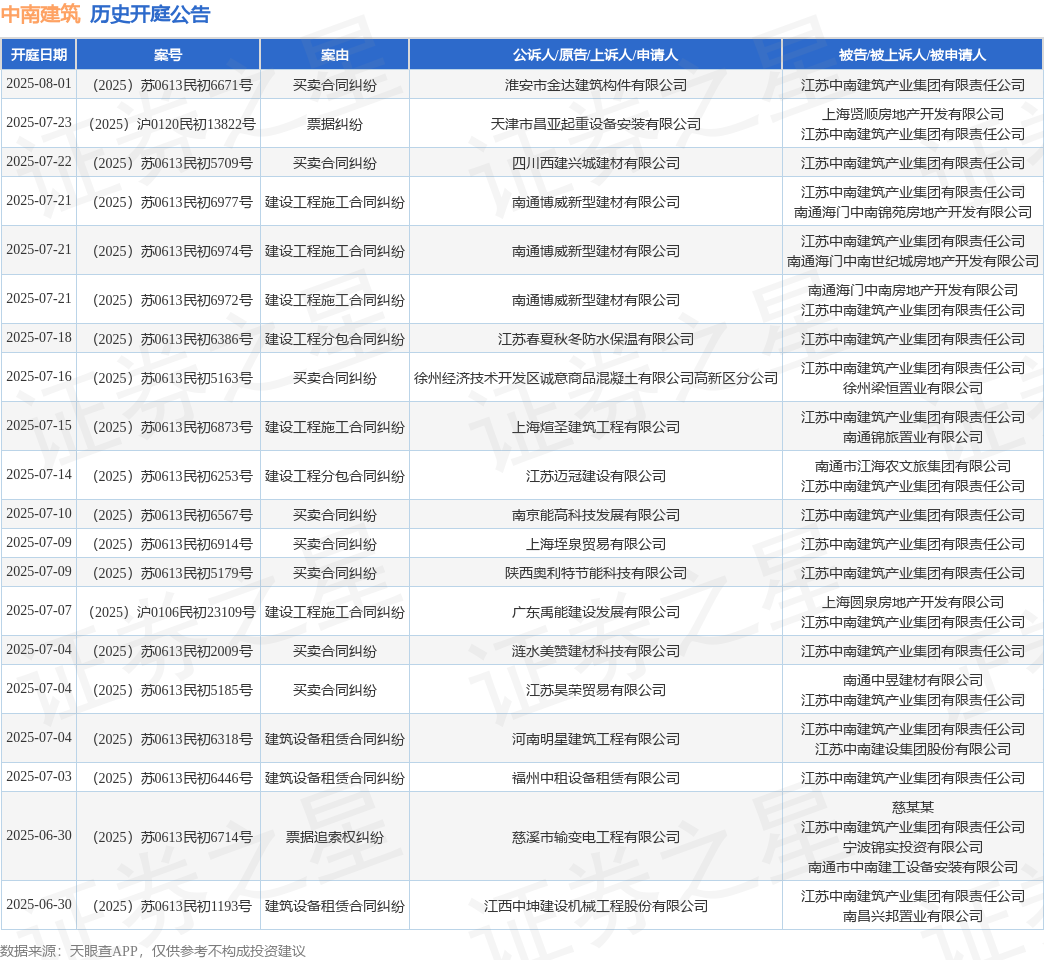Click the 开庭日期 column header
1044x960 pixels.
pos(39,55)
